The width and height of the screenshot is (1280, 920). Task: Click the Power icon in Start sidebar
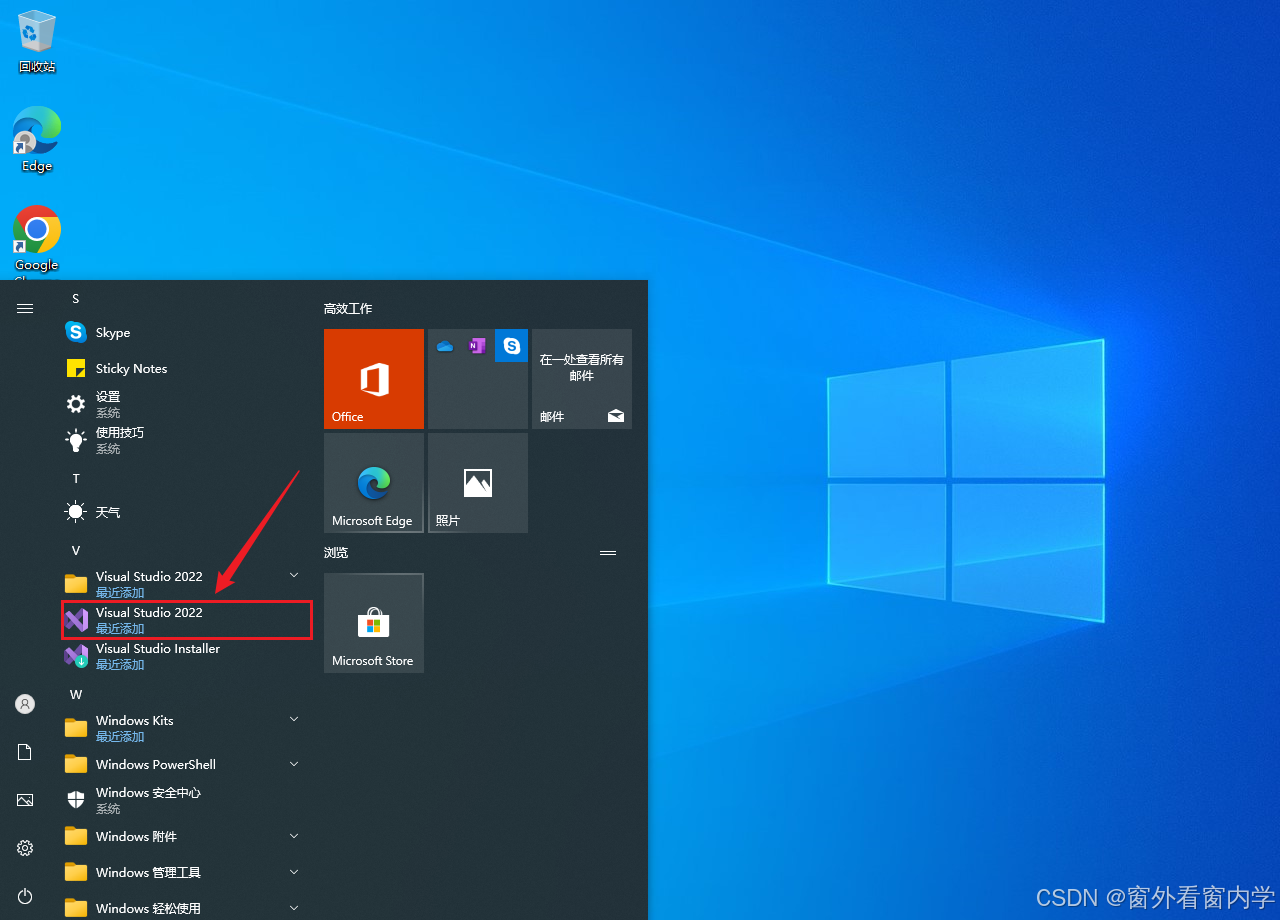25,896
